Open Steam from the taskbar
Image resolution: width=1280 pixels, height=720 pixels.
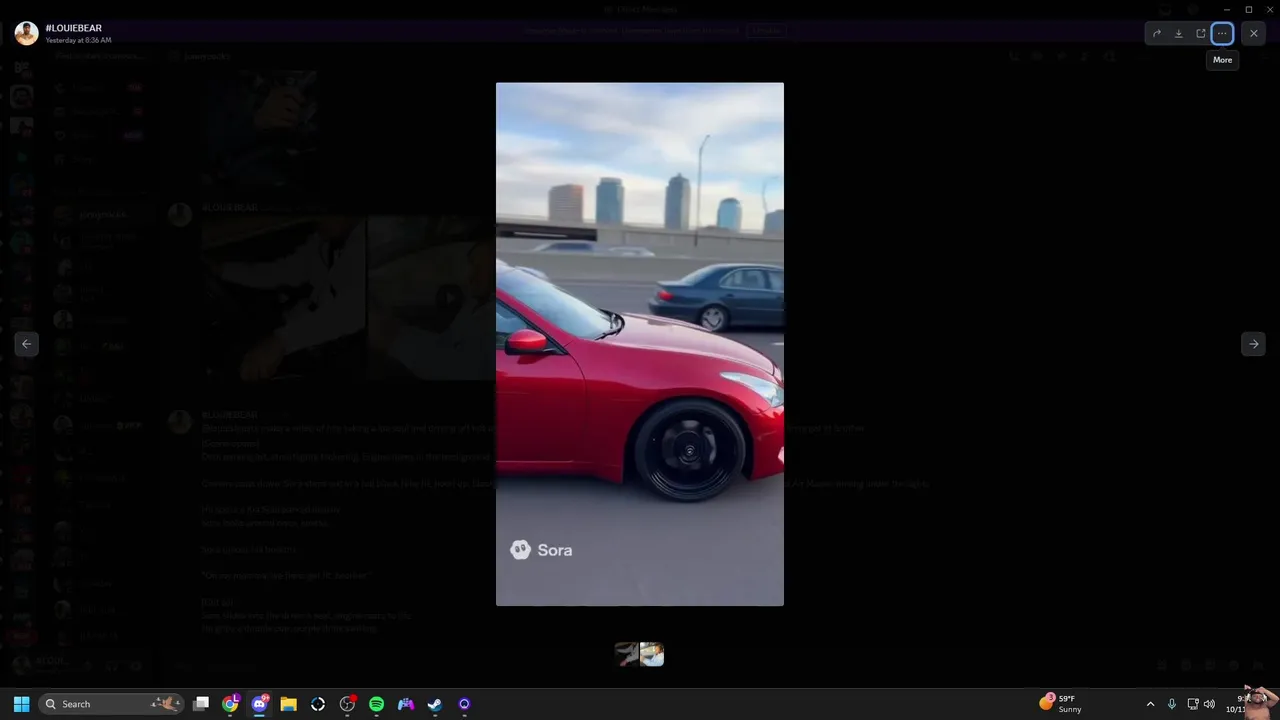pos(435,704)
